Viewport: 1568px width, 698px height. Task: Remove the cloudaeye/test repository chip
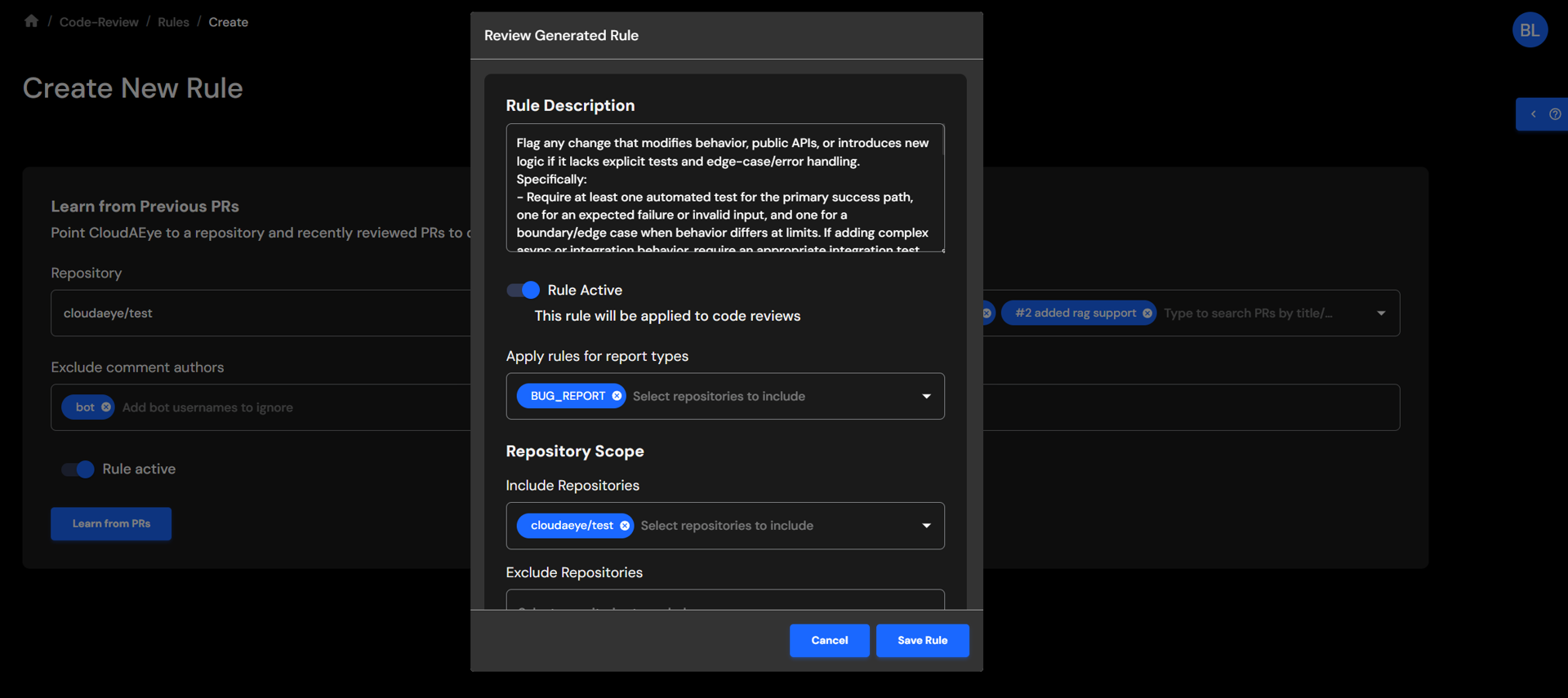click(x=625, y=526)
